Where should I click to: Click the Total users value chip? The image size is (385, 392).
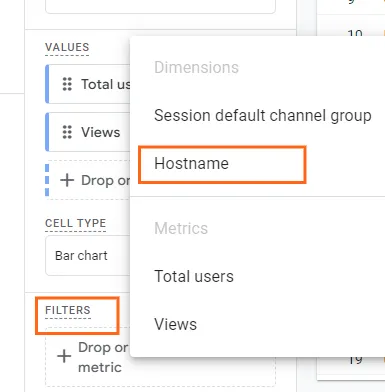(88, 84)
